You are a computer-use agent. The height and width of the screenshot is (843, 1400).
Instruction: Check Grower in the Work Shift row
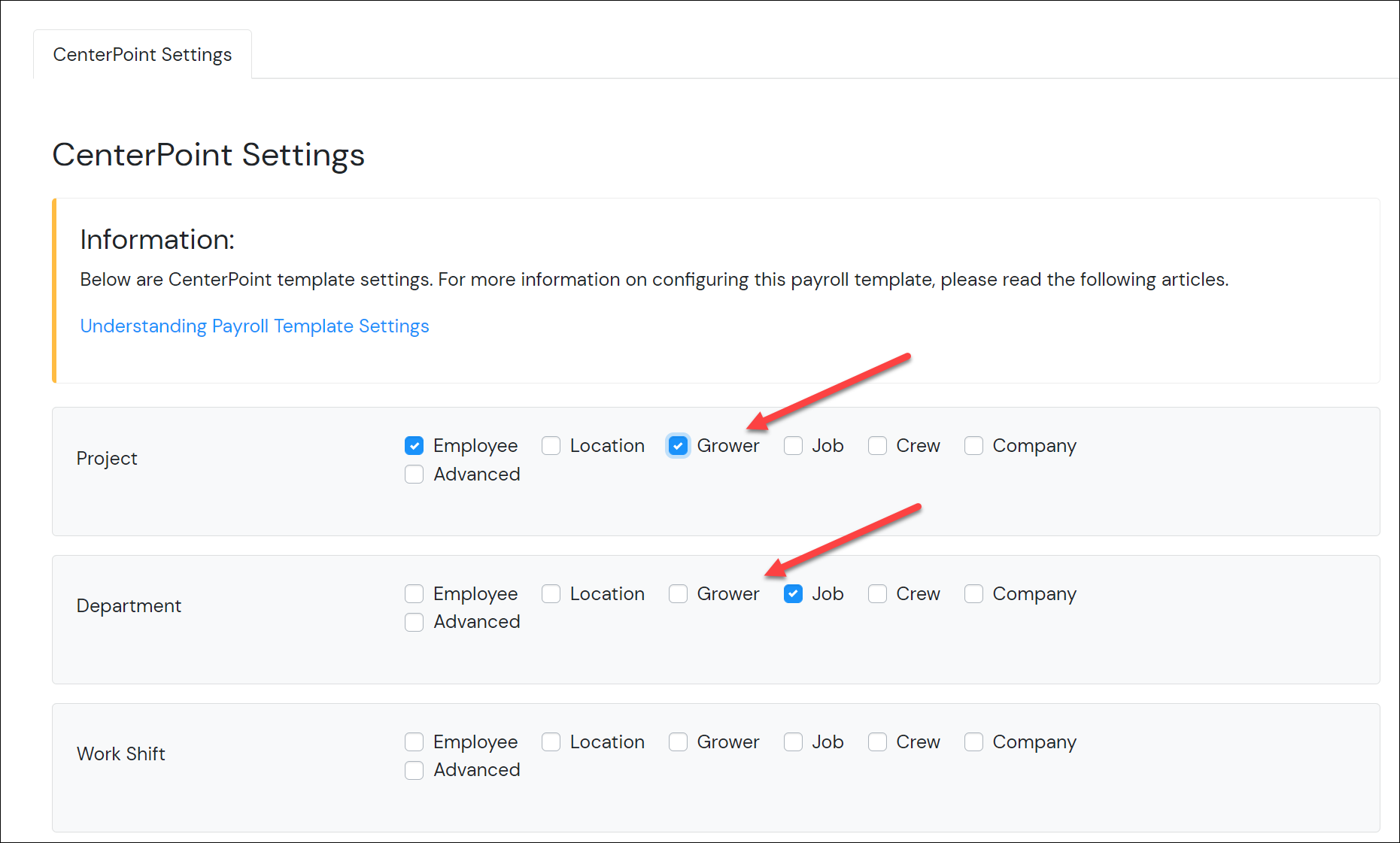point(679,742)
